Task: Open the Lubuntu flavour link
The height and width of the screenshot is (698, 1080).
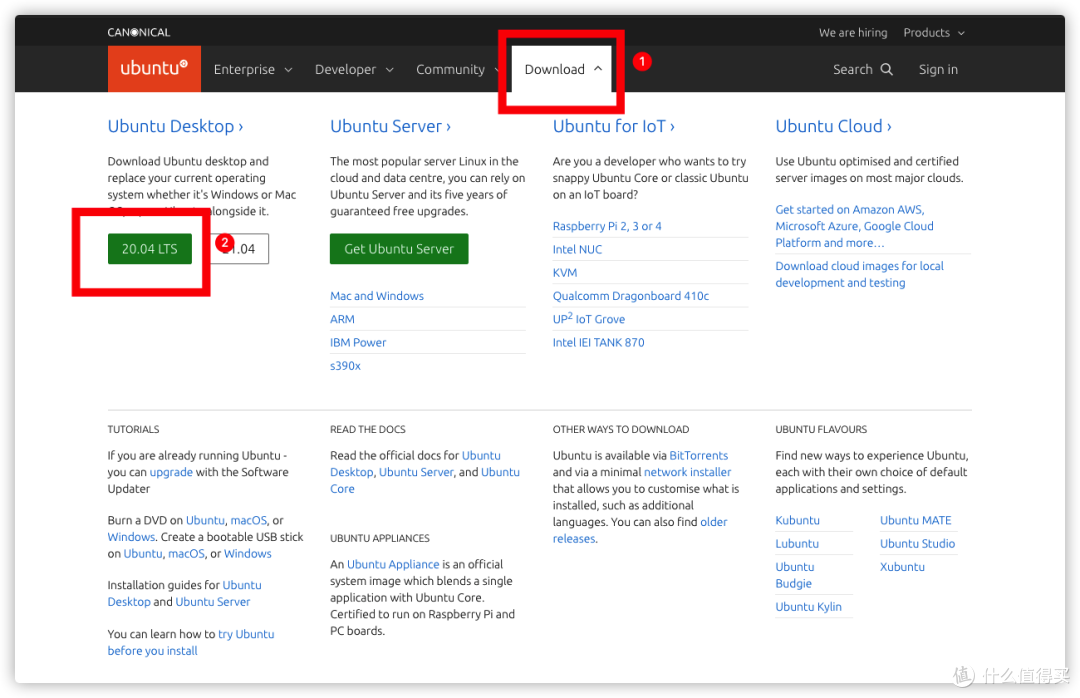Action: pos(797,544)
